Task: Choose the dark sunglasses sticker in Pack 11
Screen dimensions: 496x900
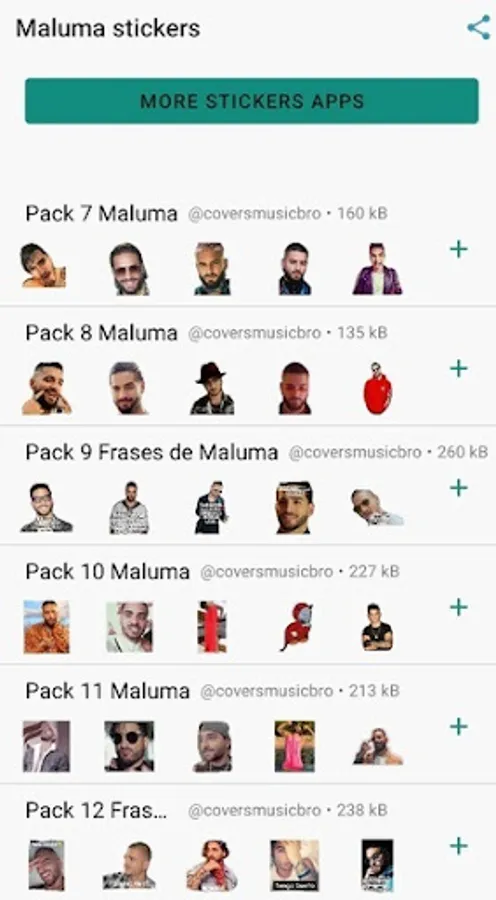Action: coord(129,746)
